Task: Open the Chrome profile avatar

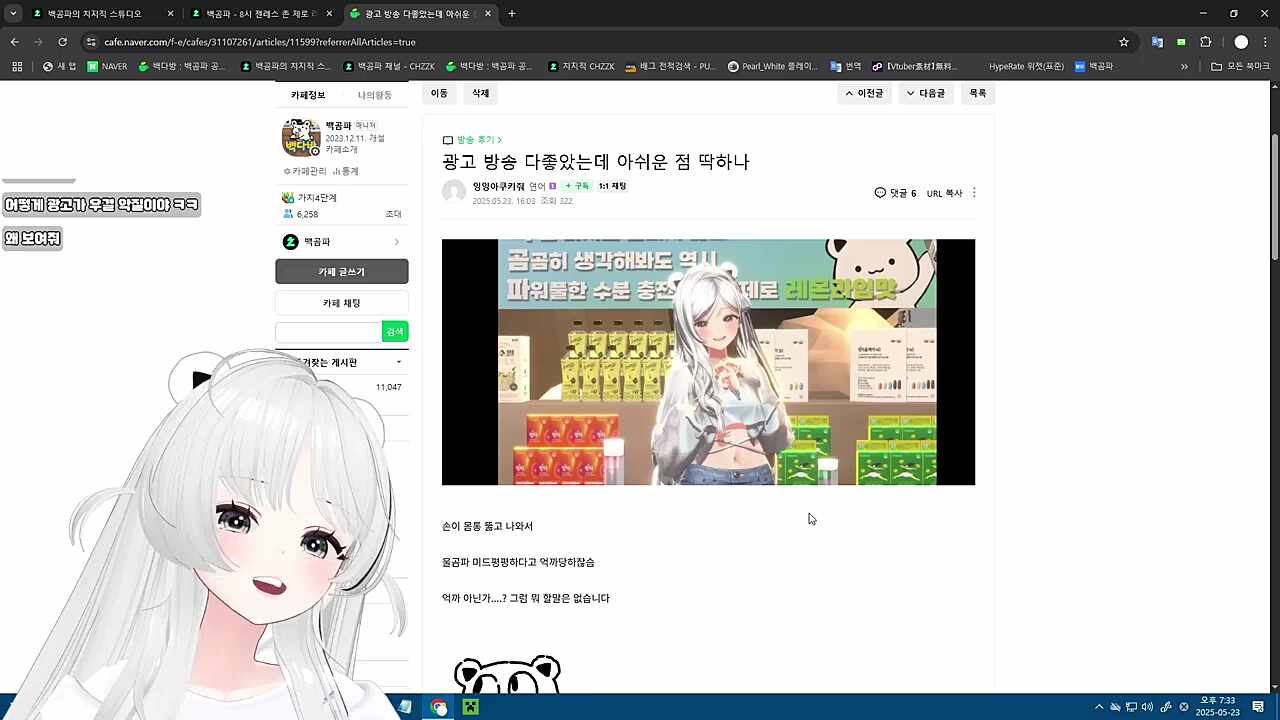Action: 1241,42
